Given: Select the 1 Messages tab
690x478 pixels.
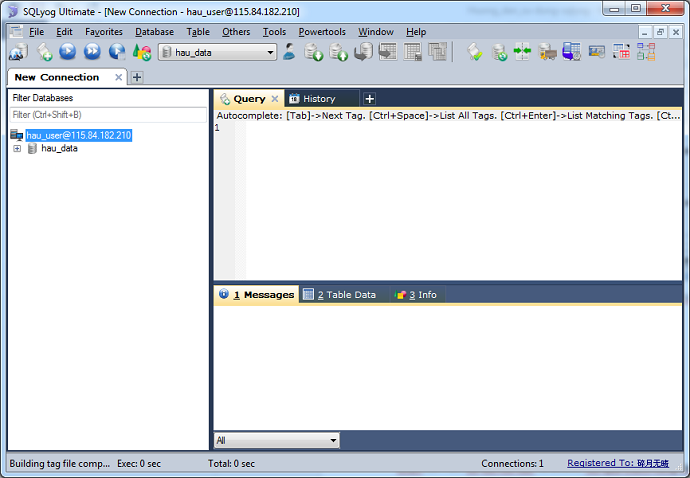Looking at the screenshot, I should [x=257, y=294].
